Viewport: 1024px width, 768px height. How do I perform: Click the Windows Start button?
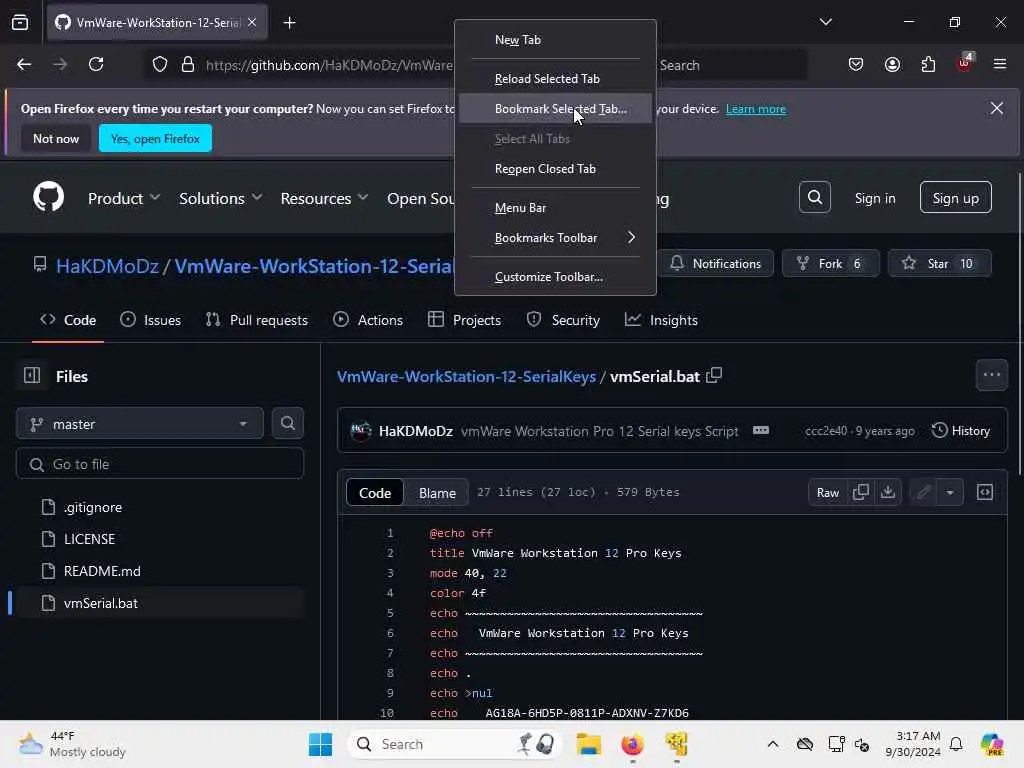click(x=320, y=744)
